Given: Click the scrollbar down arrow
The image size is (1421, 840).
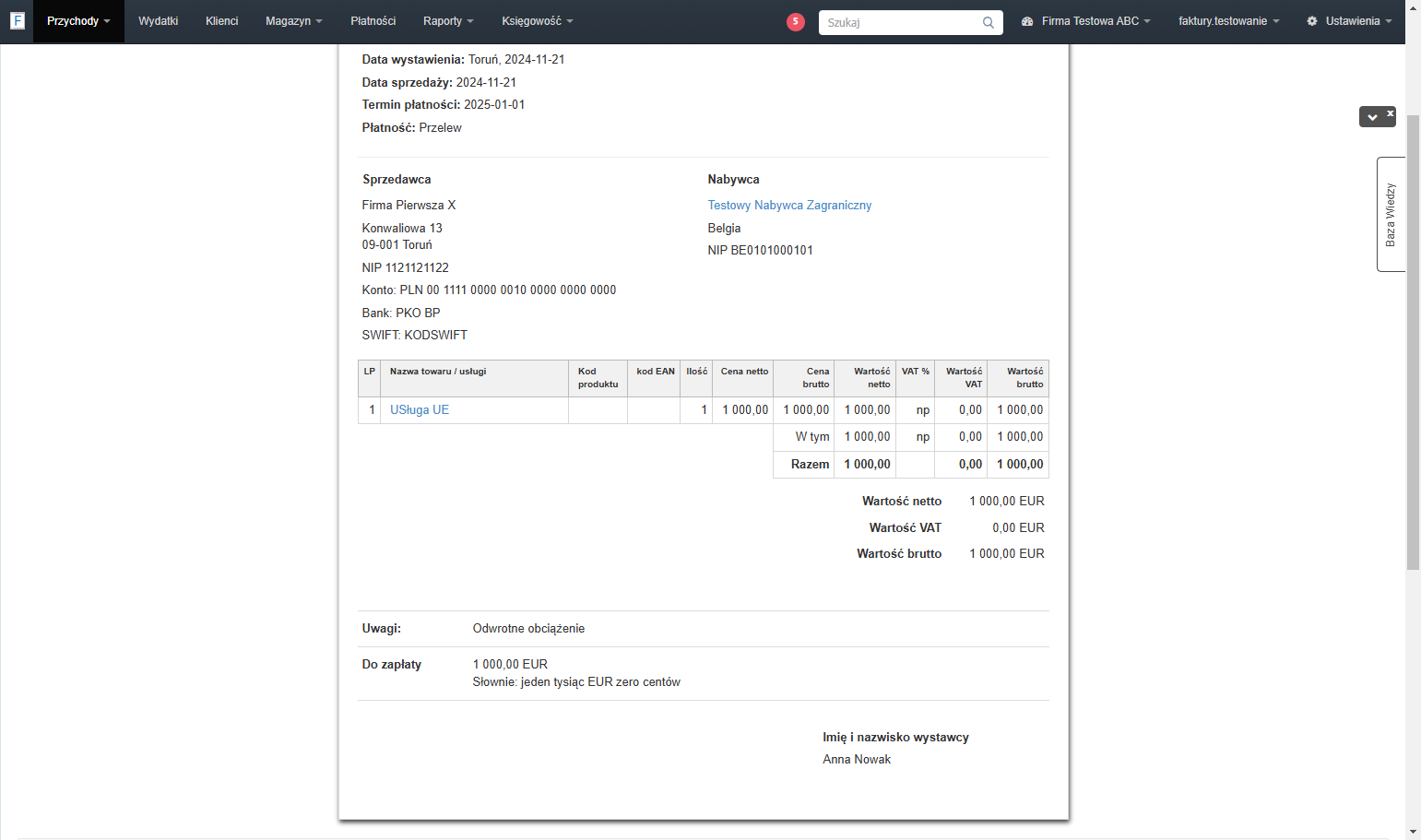Looking at the screenshot, I should pyautogui.click(x=1413, y=833).
